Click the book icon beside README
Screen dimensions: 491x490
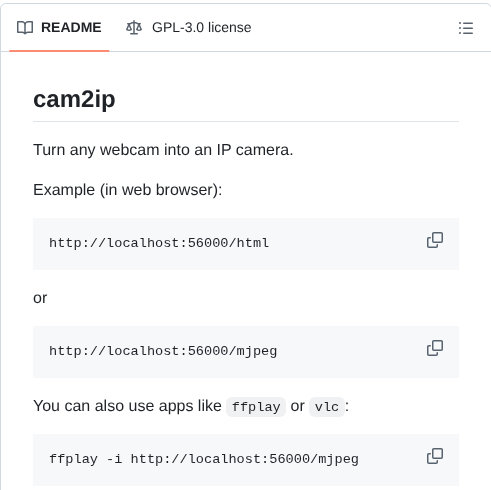pos(25,28)
